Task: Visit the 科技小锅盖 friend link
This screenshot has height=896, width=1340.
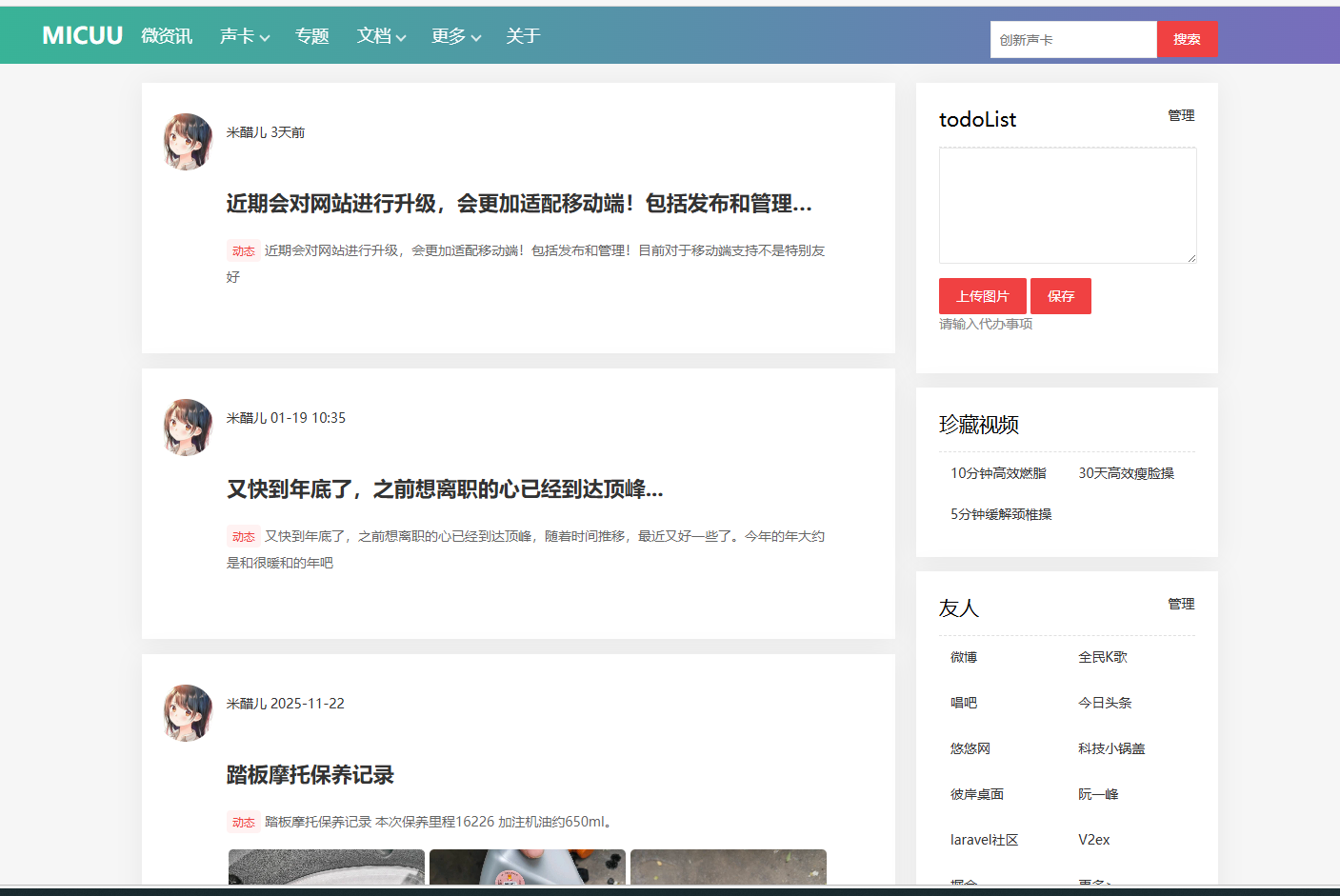Action: pos(1111,748)
